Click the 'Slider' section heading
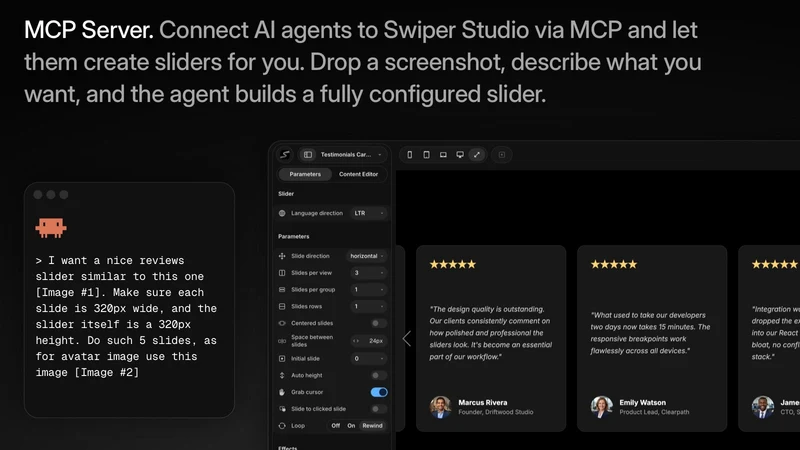 point(286,194)
